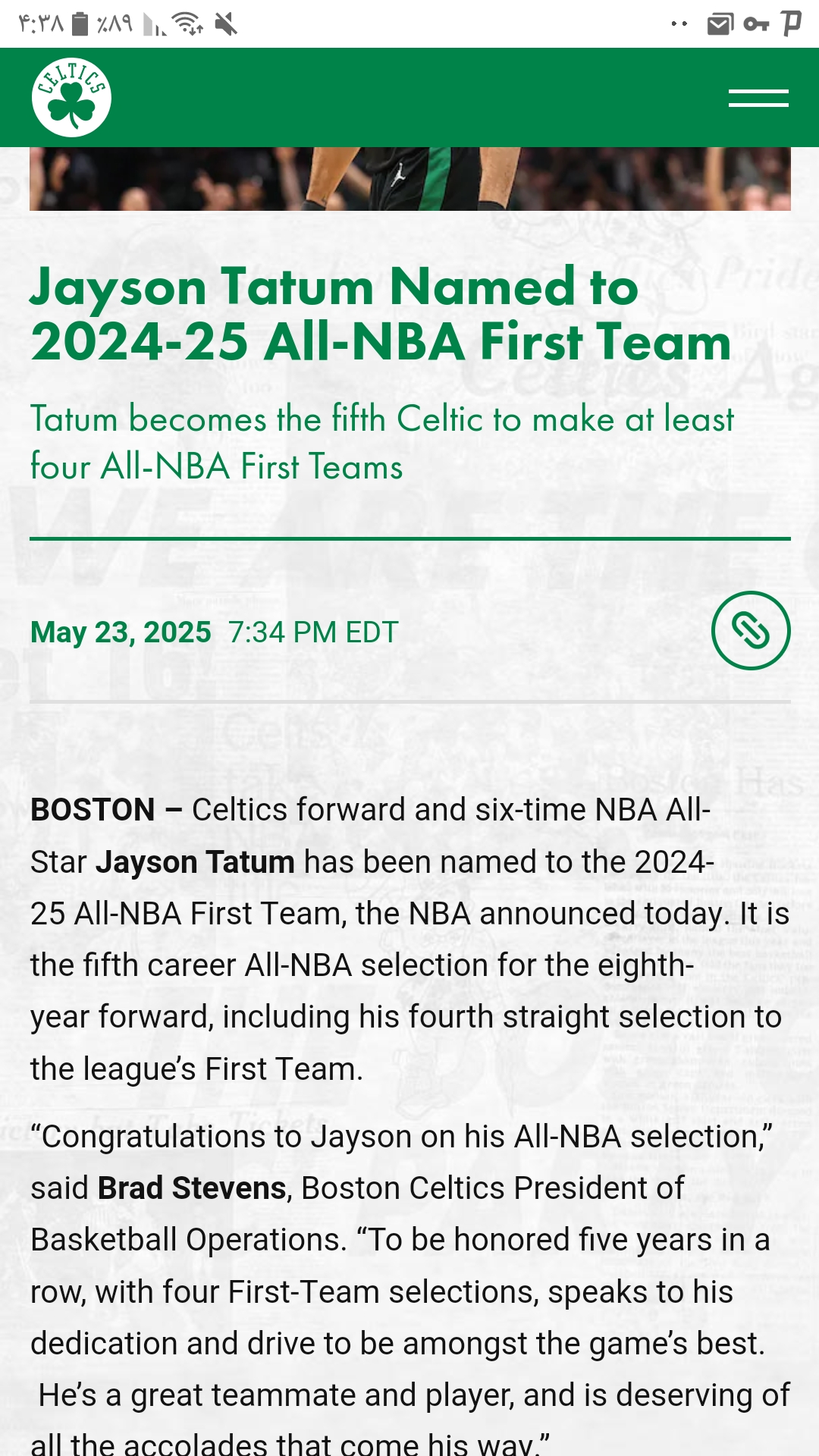Tap the Jayson Tatum header photo
819x1456 pixels.
tap(410, 179)
